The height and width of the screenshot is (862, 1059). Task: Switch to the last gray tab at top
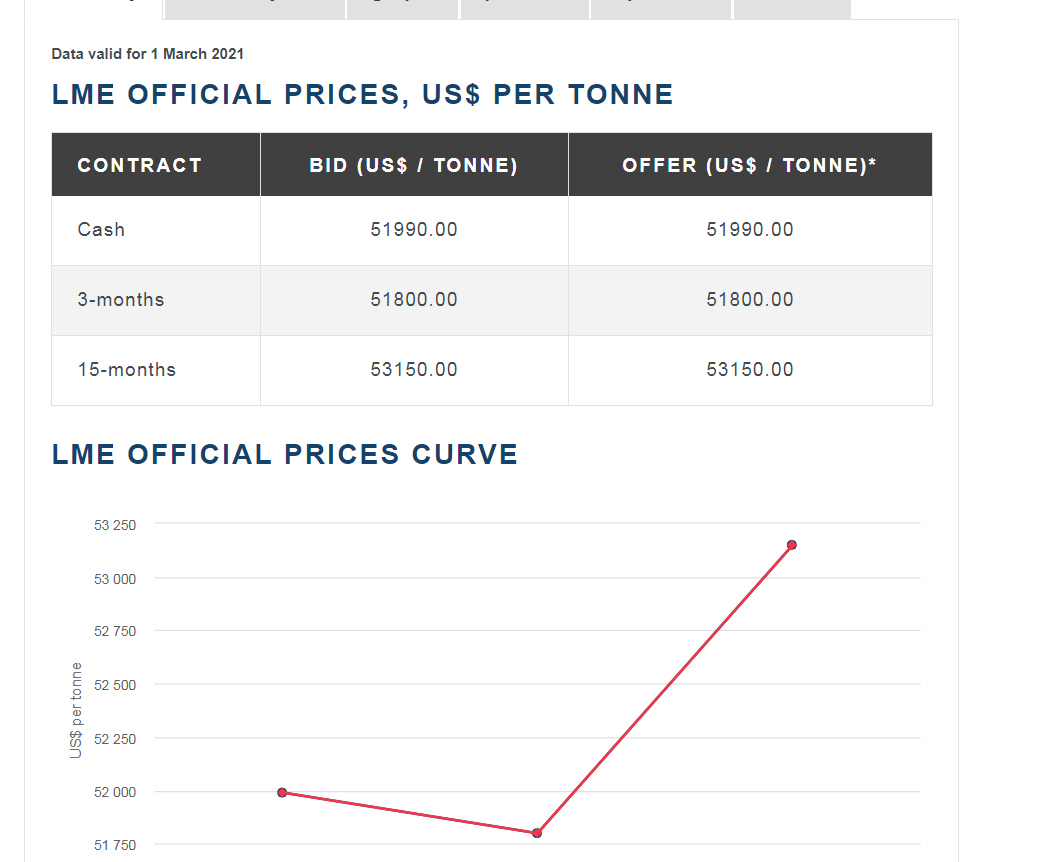(x=792, y=9)
